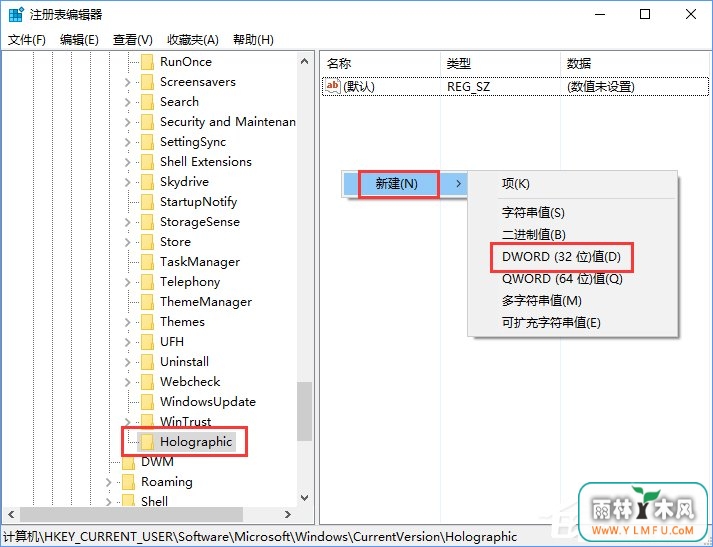The width and height of the screenshot is (713, 547).
Task: Select the (默认) value row
Action: (x=515, y=86)
